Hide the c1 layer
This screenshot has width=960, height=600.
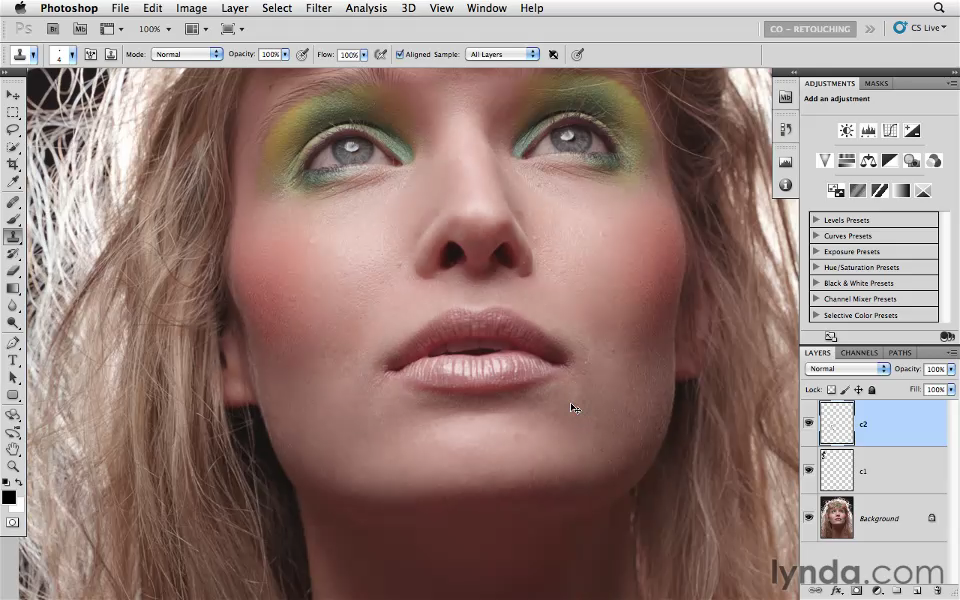coord(809,470)
